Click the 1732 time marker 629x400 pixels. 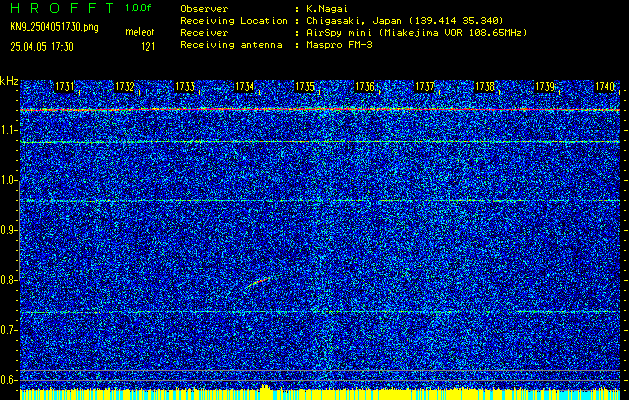(125, 87)
